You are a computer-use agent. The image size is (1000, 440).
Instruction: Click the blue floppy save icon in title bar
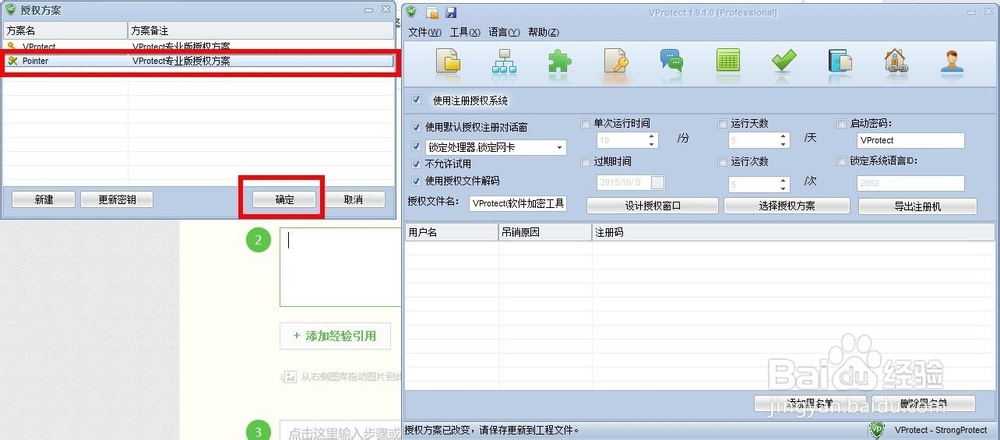point(451,12)
